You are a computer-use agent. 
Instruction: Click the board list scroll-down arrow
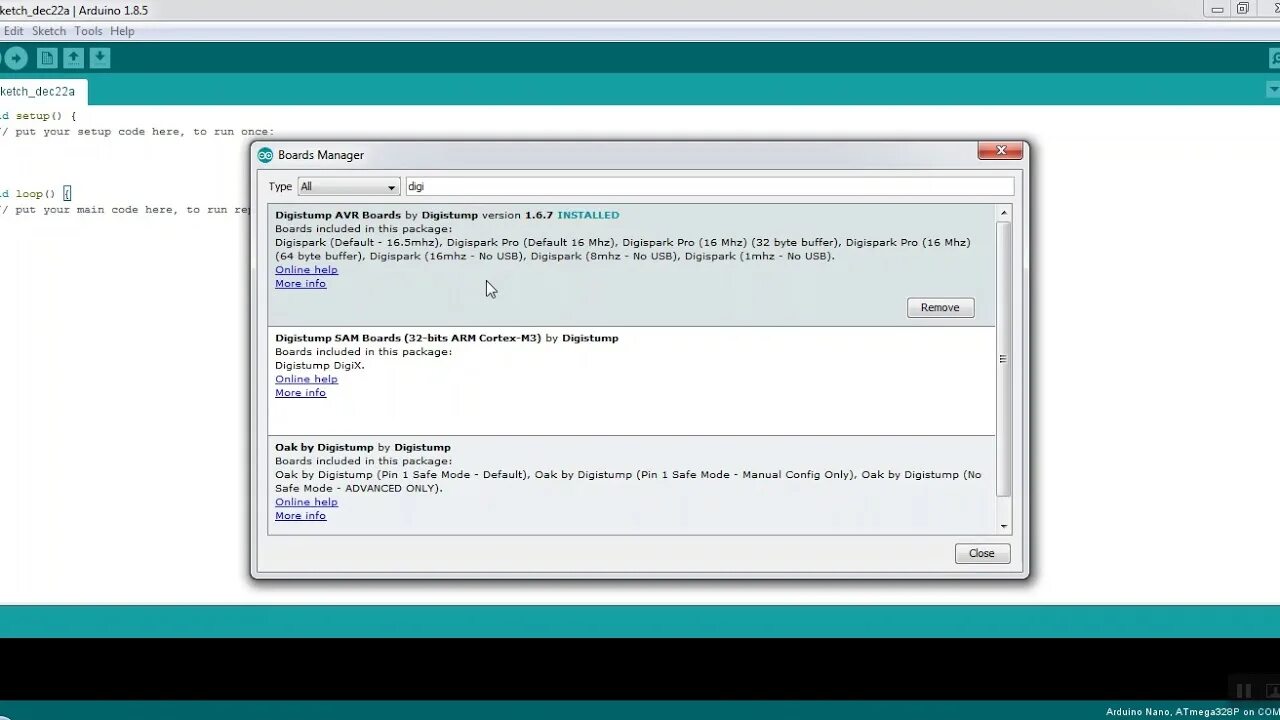tap(1003, 526)
